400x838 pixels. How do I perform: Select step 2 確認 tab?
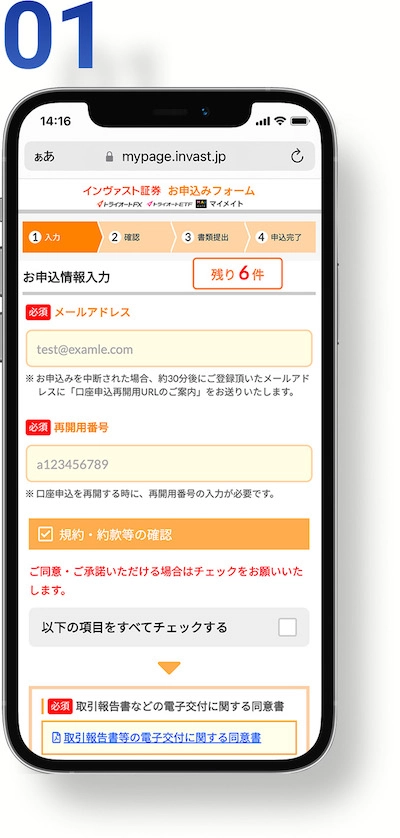(x=136, y=237)
